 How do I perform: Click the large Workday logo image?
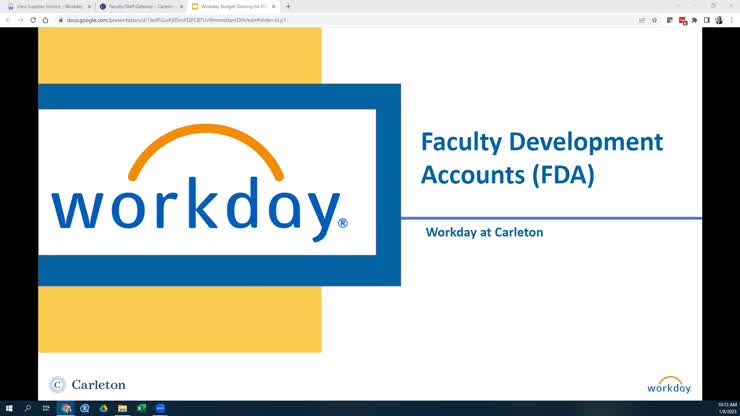click(x=200, y=183)
